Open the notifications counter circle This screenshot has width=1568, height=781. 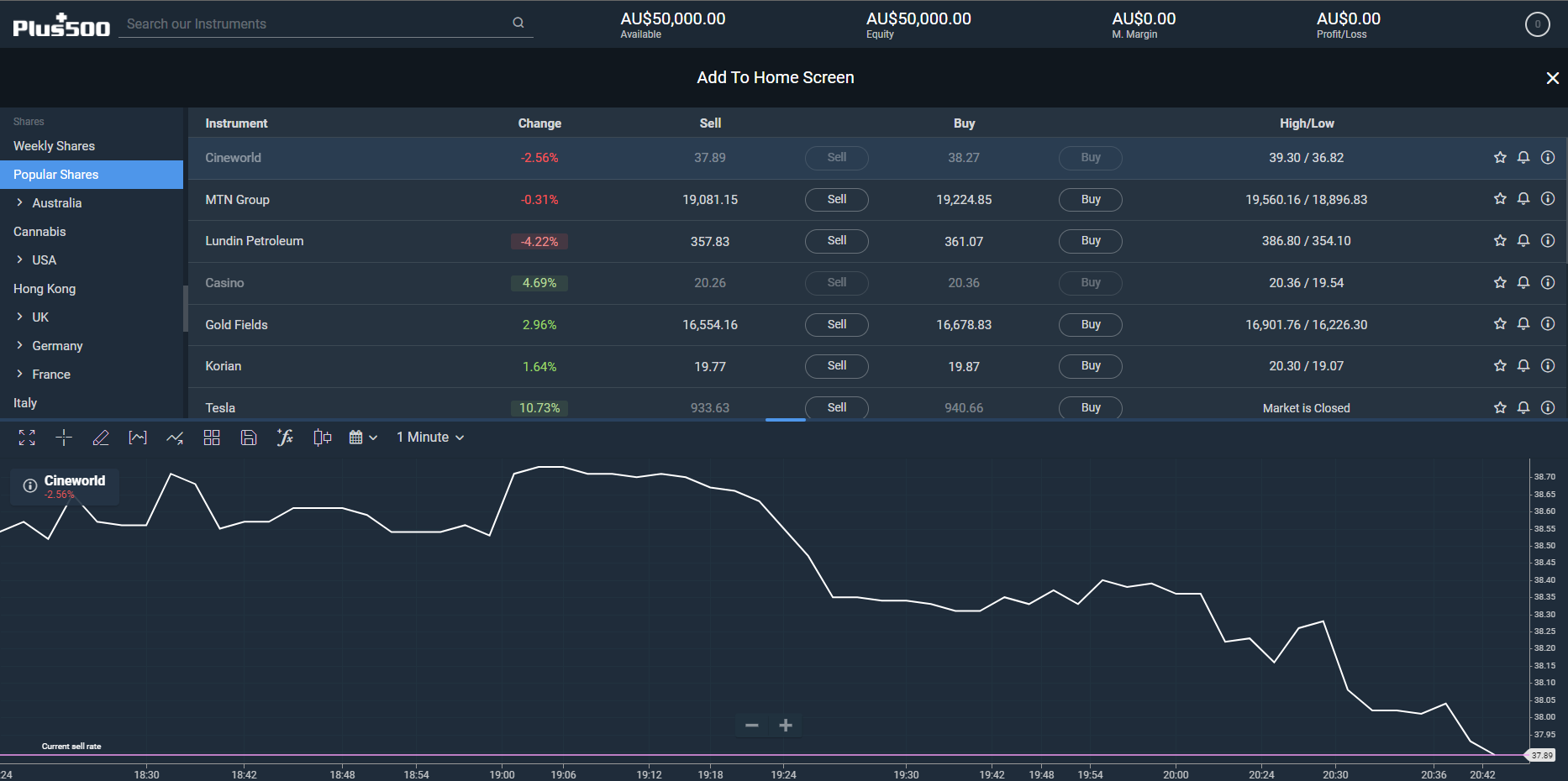click(x=1537, y=24)
